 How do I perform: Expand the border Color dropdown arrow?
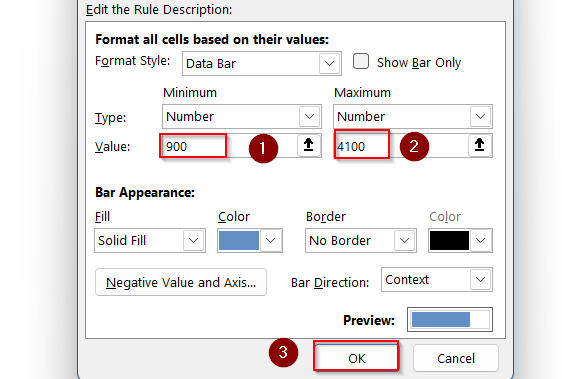(480, 240)
